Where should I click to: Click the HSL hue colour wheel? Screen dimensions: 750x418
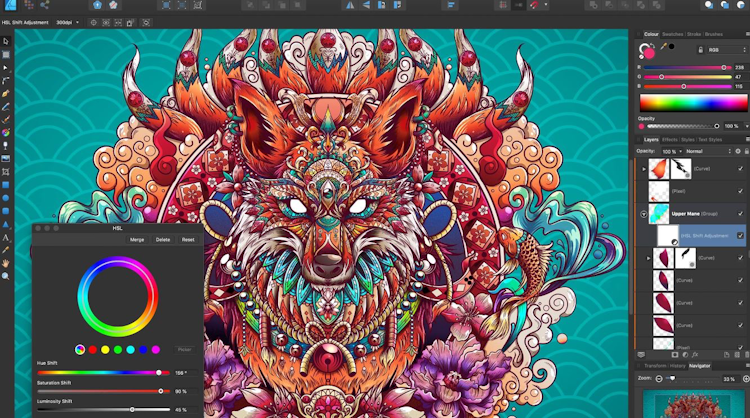[x=118, y=297]
